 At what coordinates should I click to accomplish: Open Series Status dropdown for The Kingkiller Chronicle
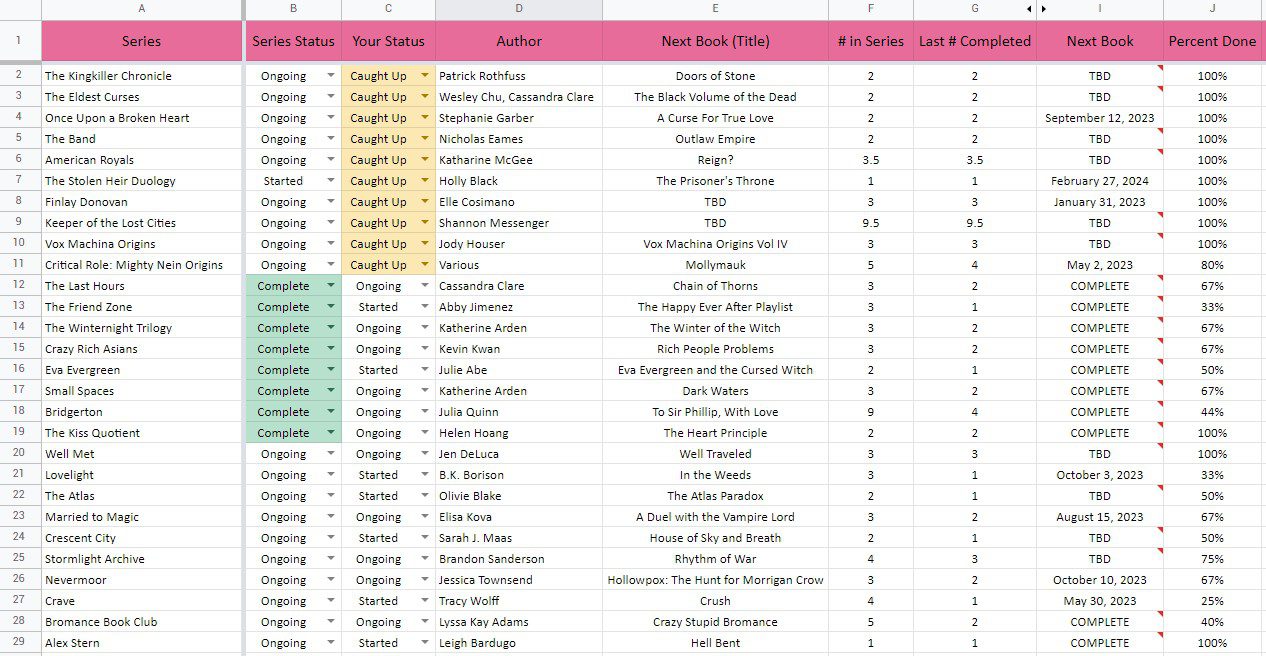[331, 76]
